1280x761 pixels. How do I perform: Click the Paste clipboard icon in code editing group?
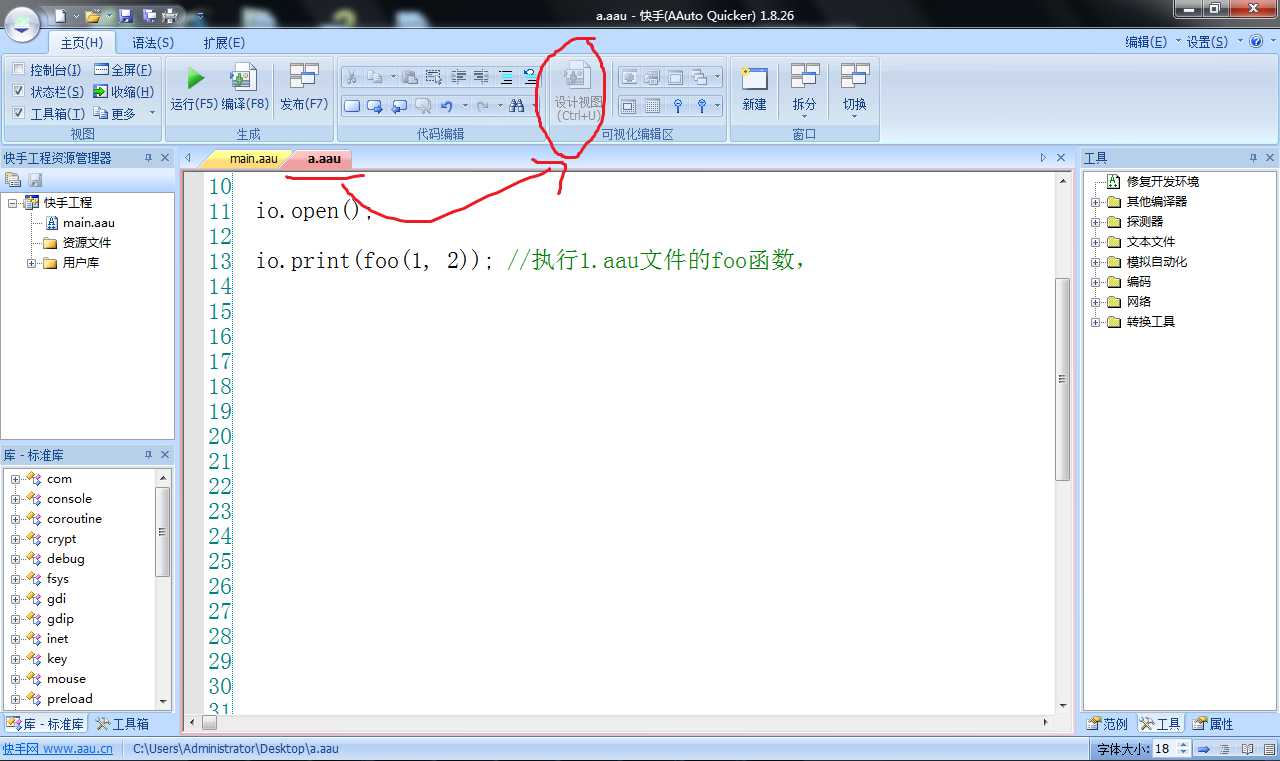pos(410,77)
